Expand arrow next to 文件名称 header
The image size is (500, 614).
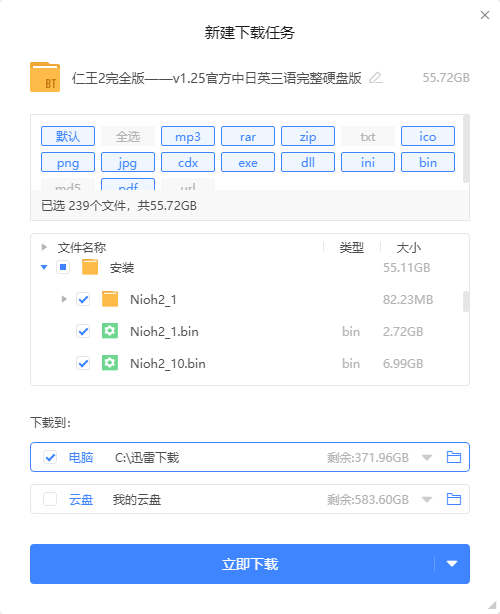(44, 247)
